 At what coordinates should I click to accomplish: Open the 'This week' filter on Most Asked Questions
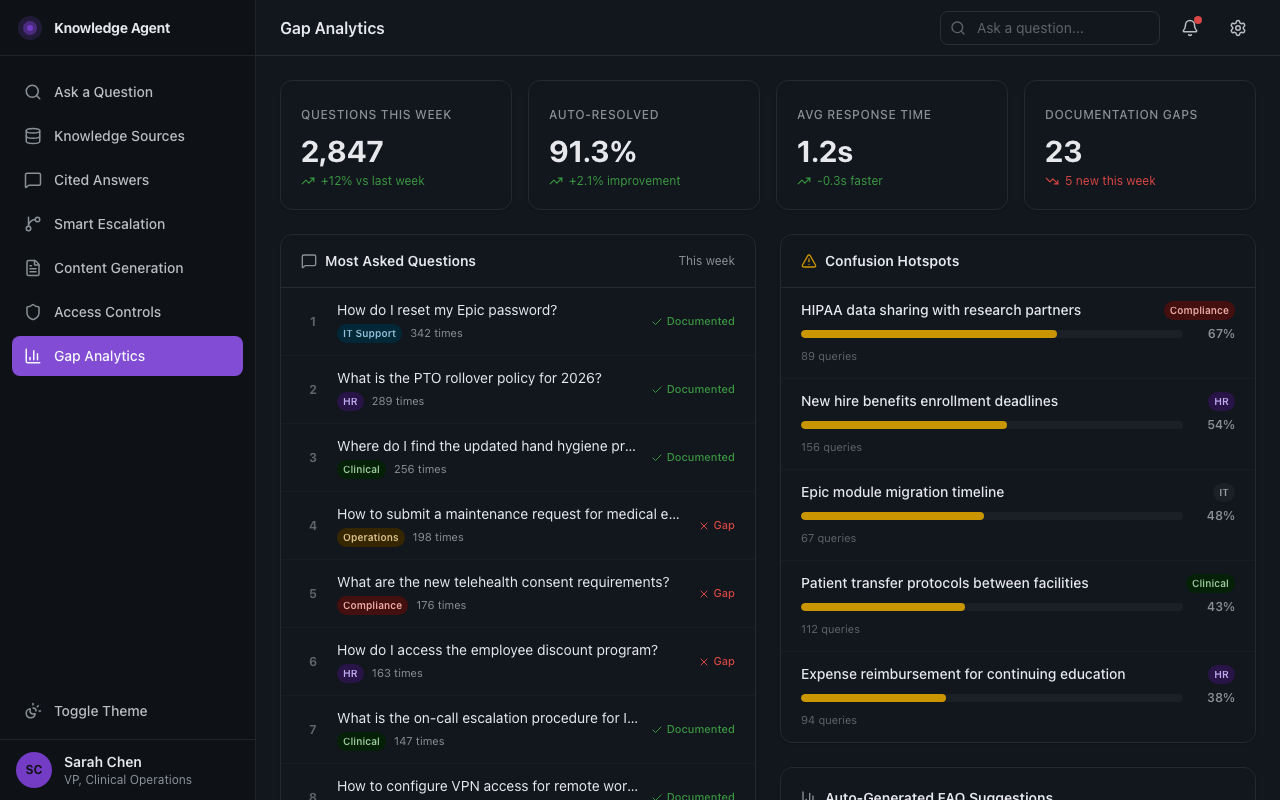[x=706, y=260]
